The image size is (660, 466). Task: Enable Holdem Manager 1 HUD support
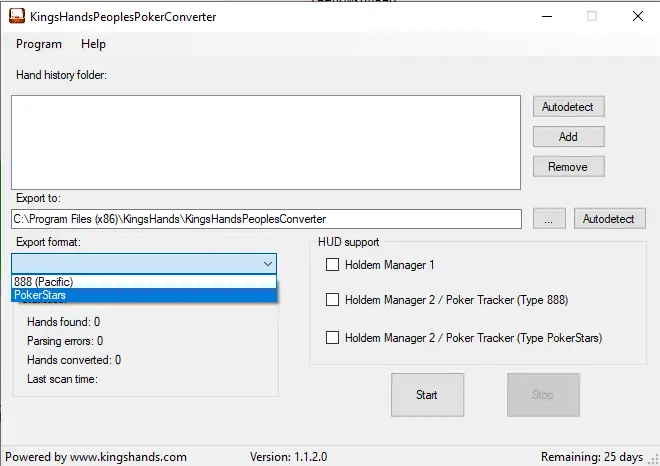[x=333, y=265]
